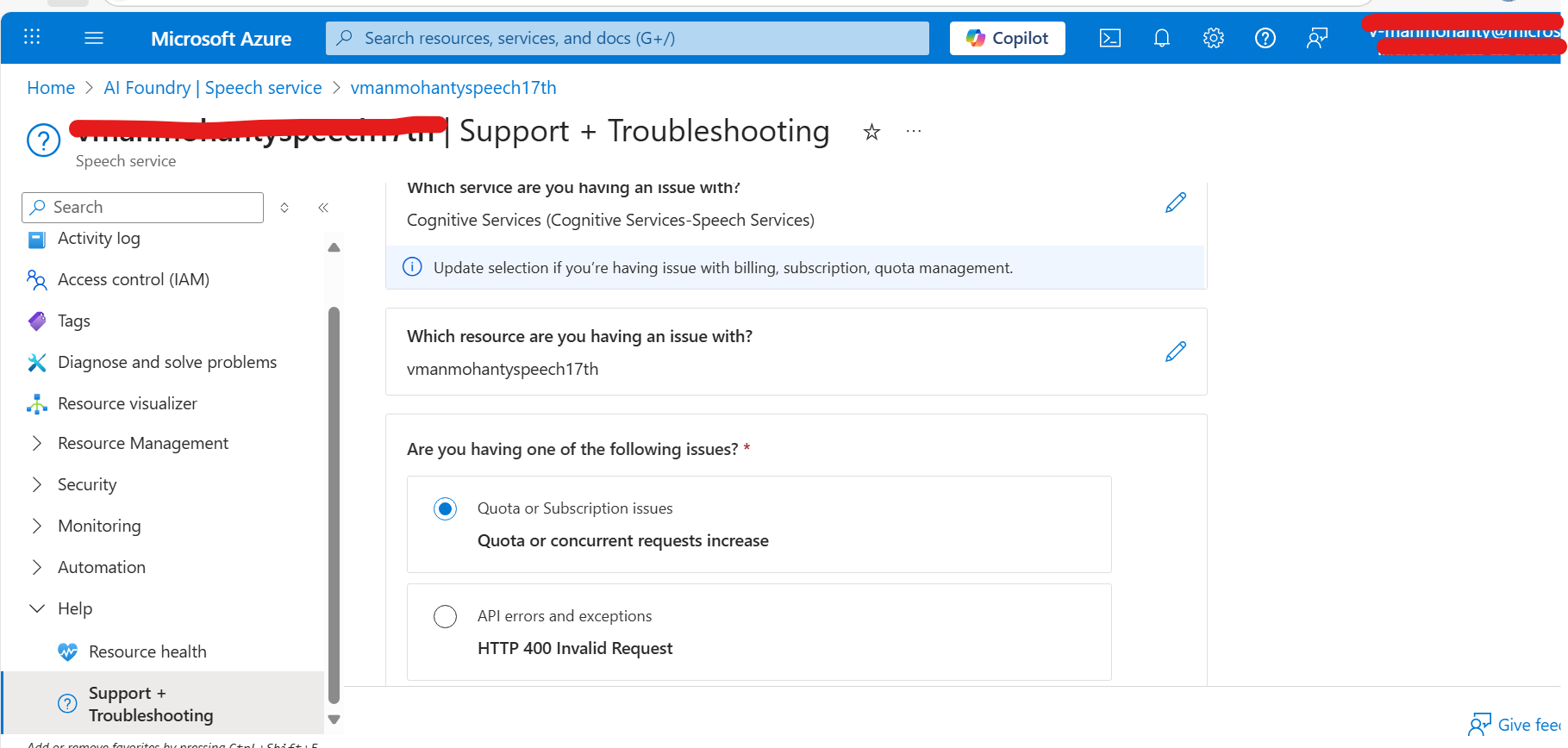Click 'Which resource are you having an issue with?' heading
The image size is (1568, 748).
coord(579,337)
